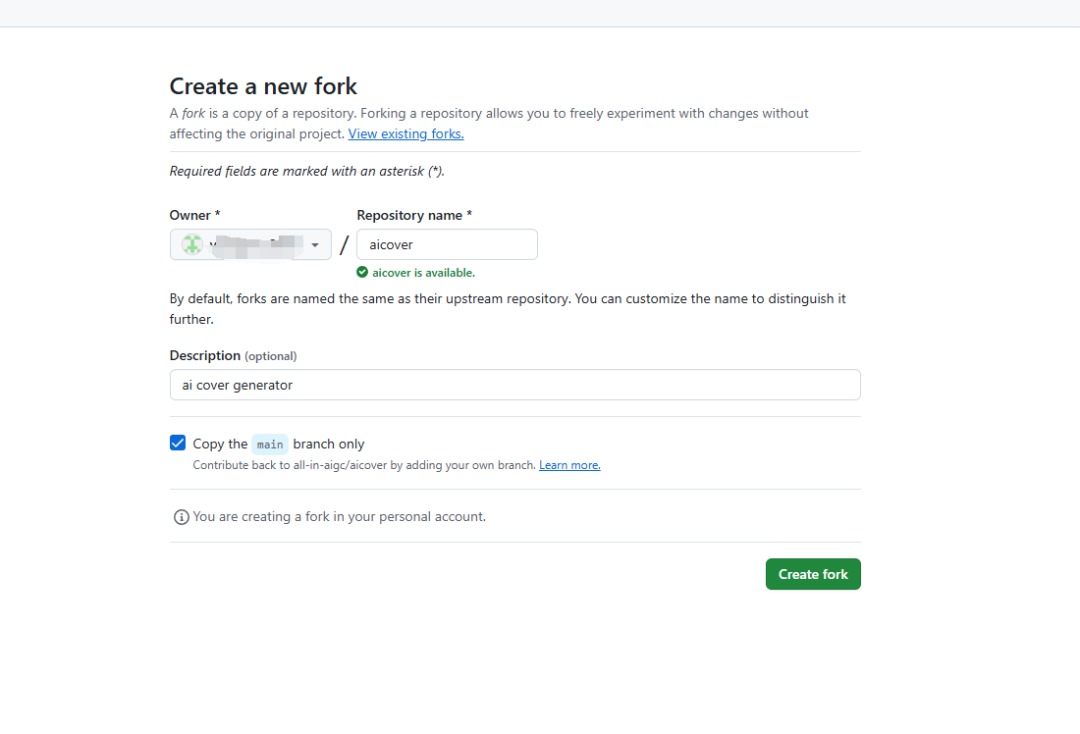Click the slash separator between owner and name
The image size is (1080, 734).
click(344, 245)
